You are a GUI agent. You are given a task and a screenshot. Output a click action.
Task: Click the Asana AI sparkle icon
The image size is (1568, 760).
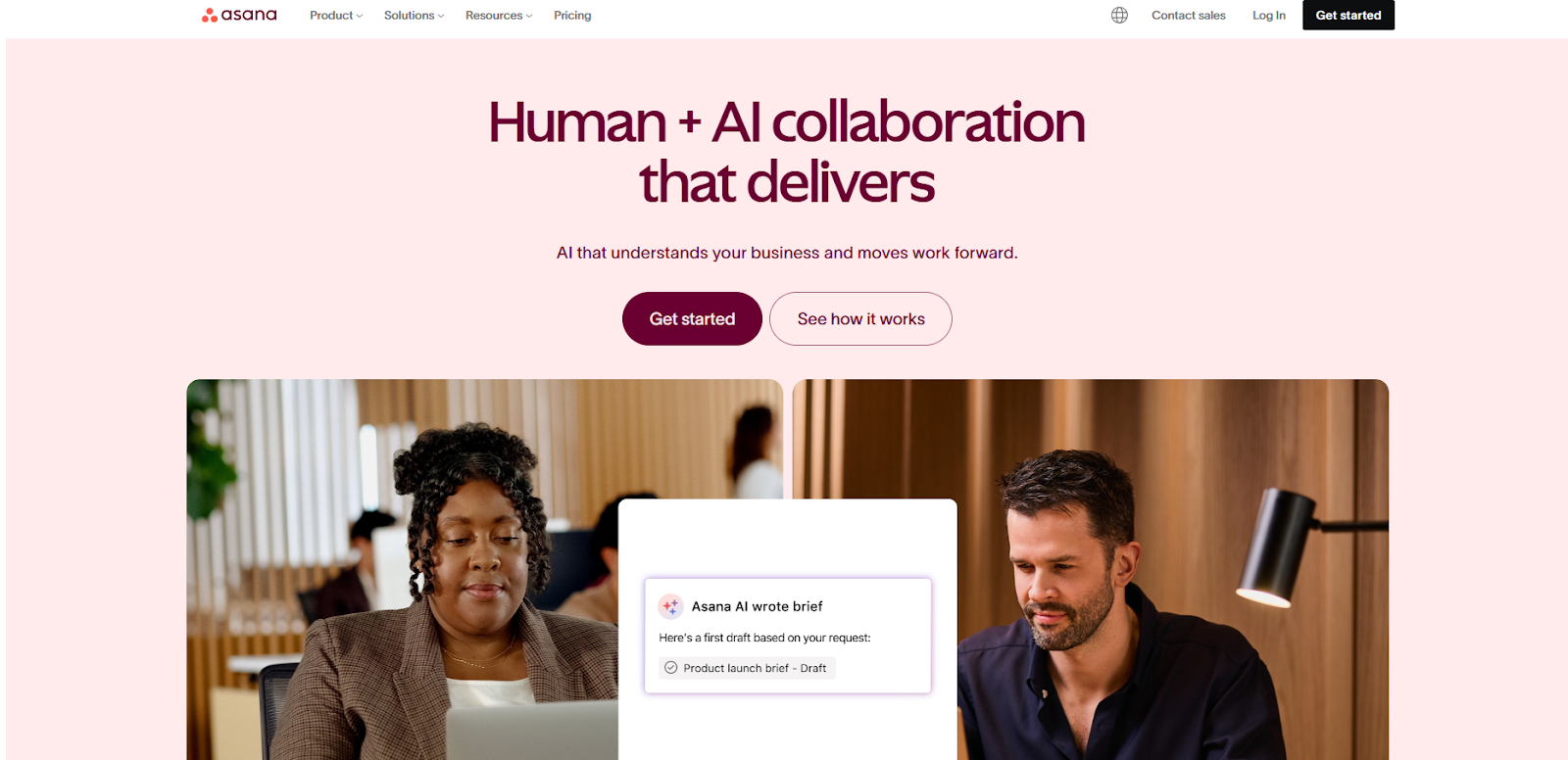(670, 606)
